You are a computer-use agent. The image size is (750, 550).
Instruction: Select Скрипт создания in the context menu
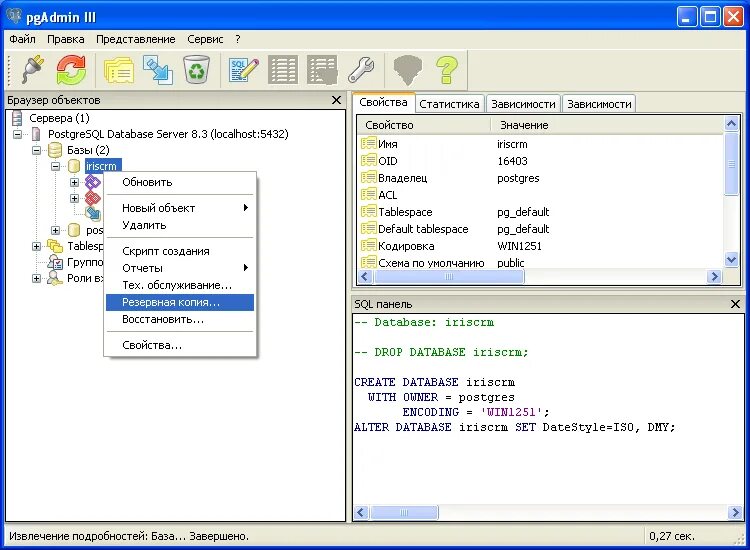click(x=180, y=251)
